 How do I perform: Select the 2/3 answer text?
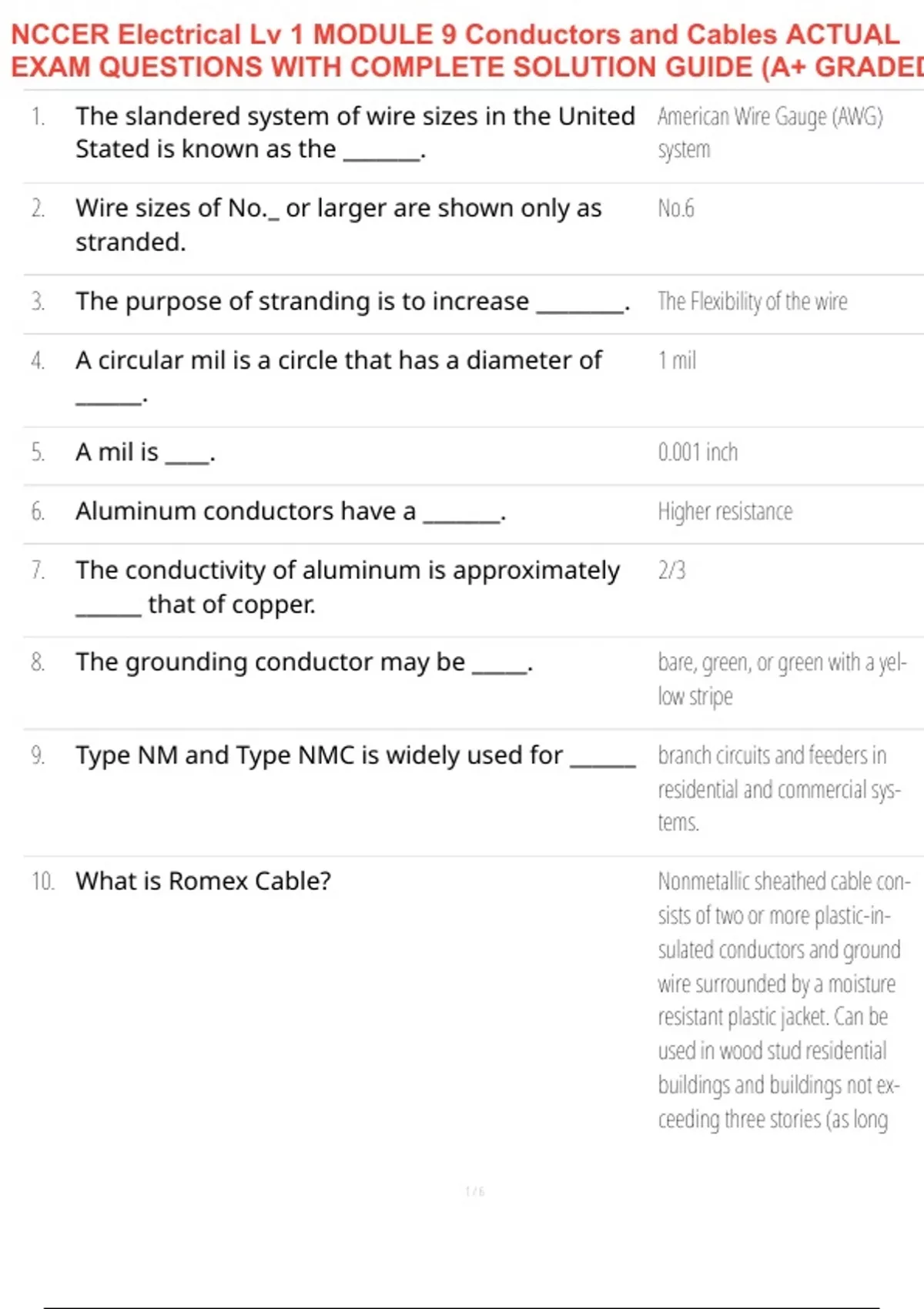671,571
